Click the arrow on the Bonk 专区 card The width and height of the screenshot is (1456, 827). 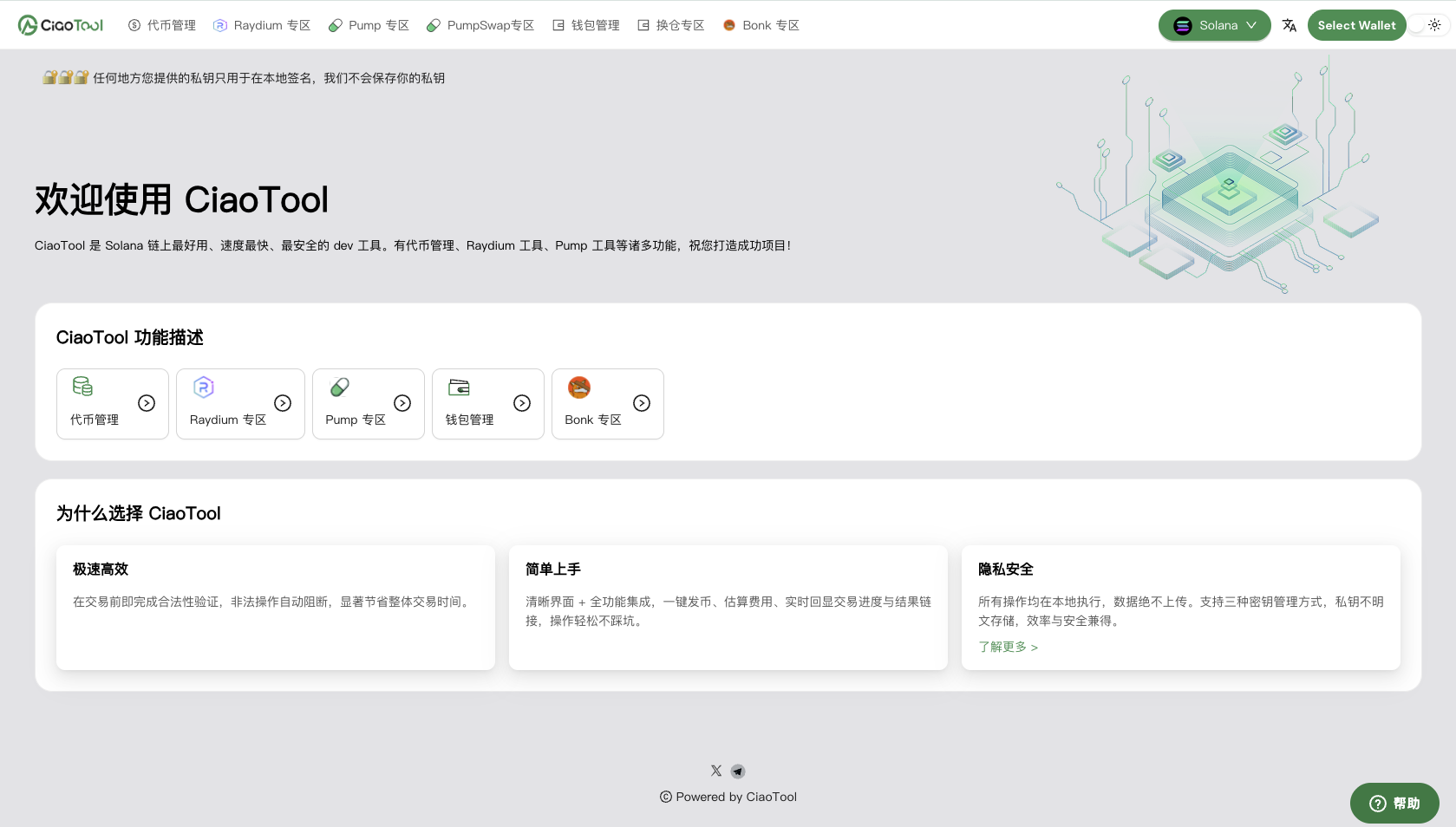pos(642,403)
